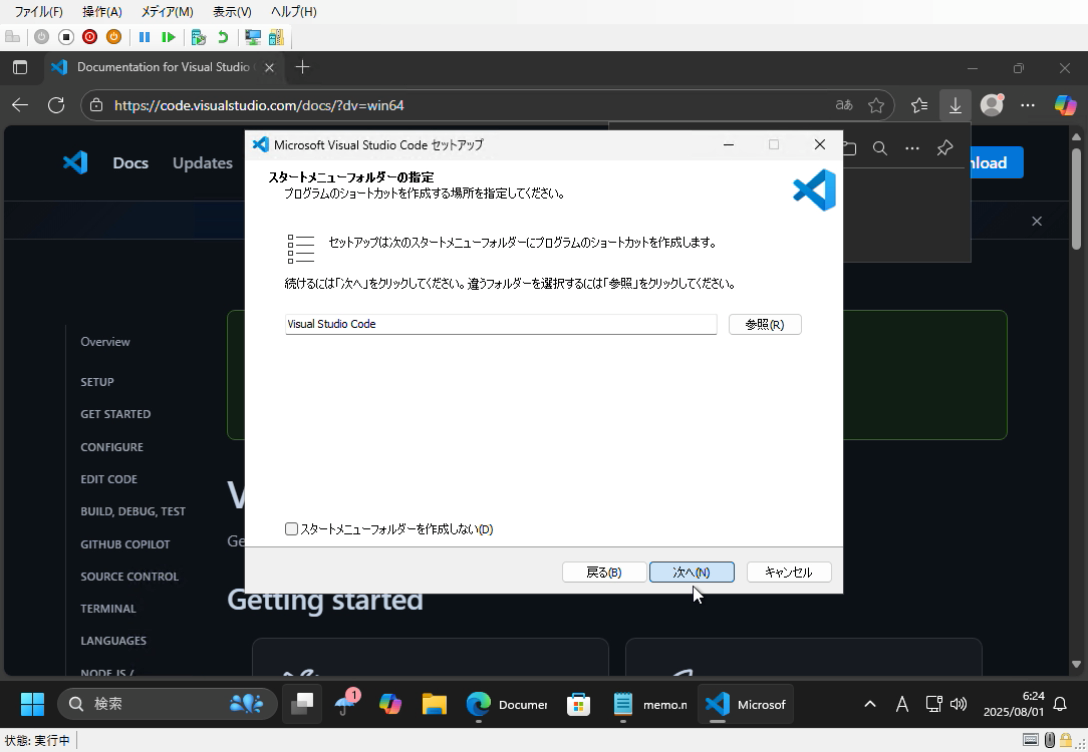Search downloads in the downloads panel
The height and width of the screenshot is (752, 1088).
click(880, 148)
